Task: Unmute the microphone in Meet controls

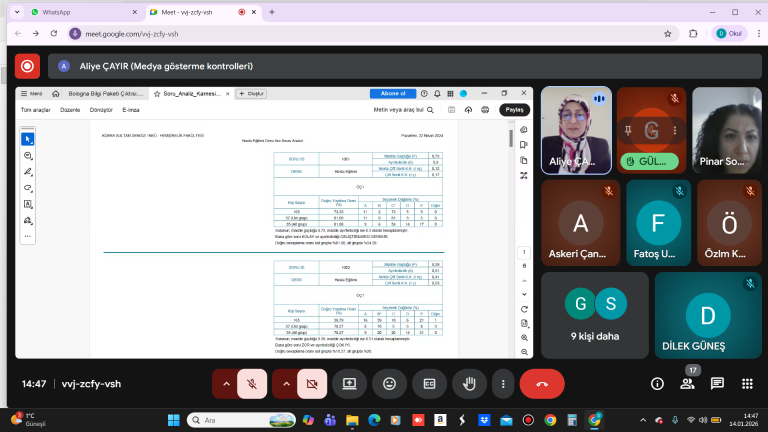Action: coord(253,383)
